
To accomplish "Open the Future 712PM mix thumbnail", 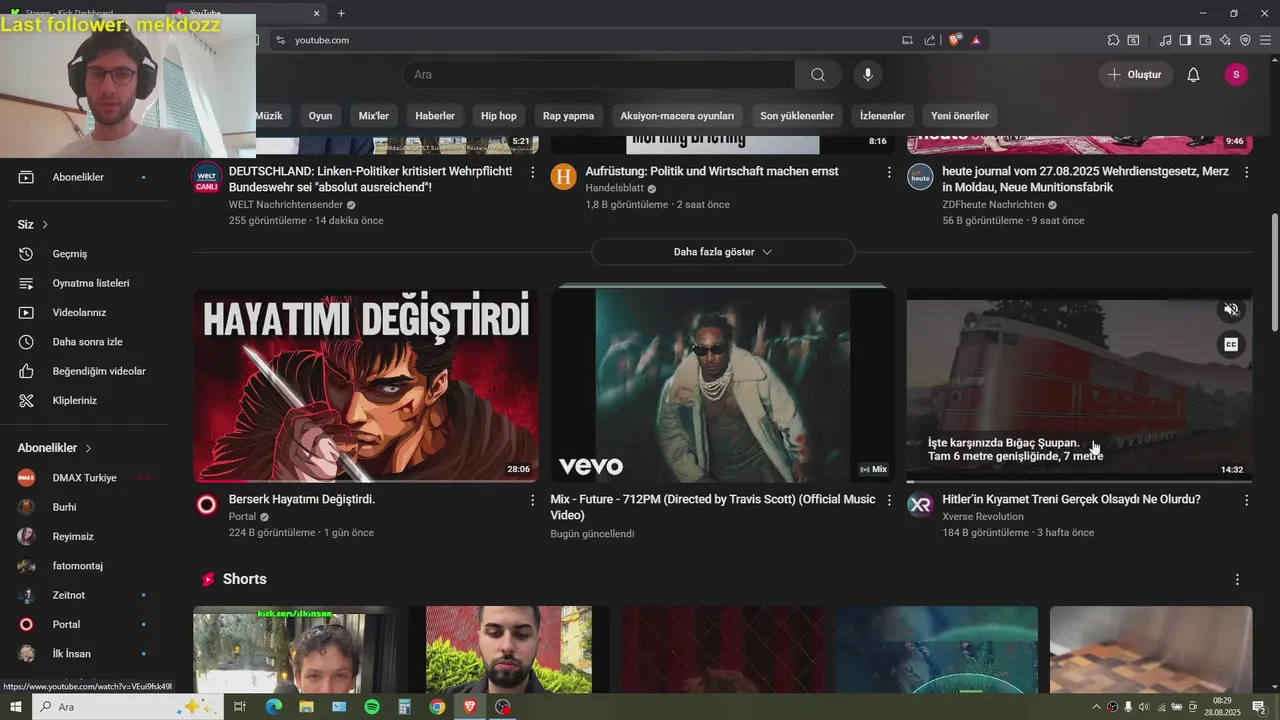I will (x=722, y=386).
